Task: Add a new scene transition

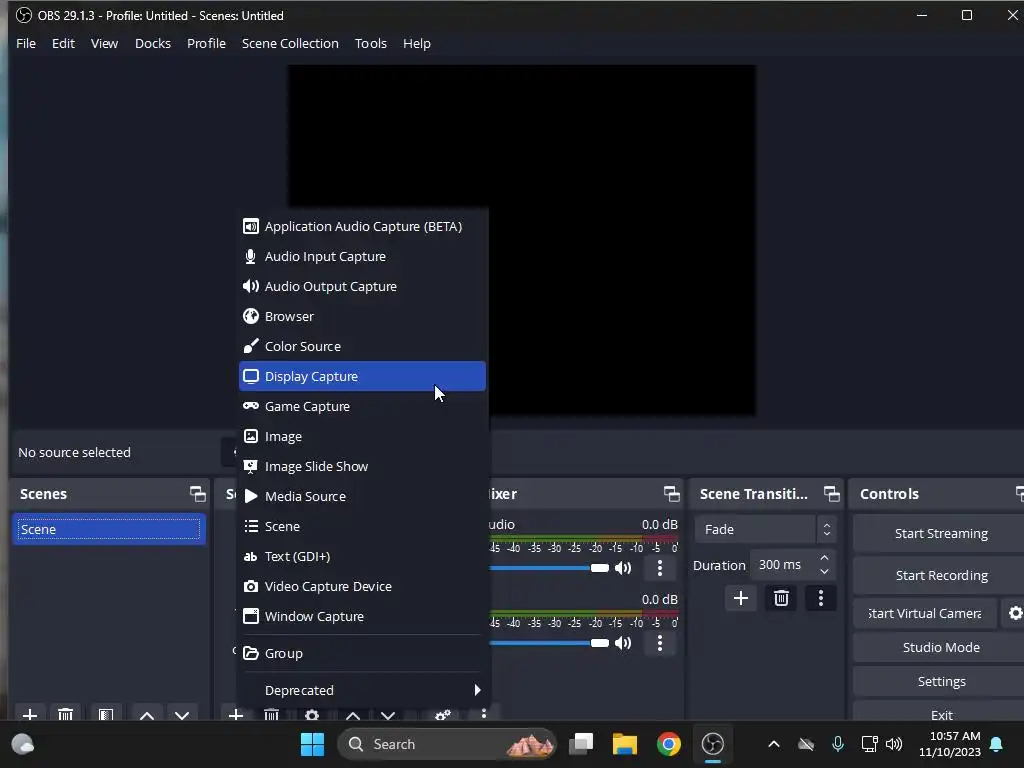Action: [741, 598]
